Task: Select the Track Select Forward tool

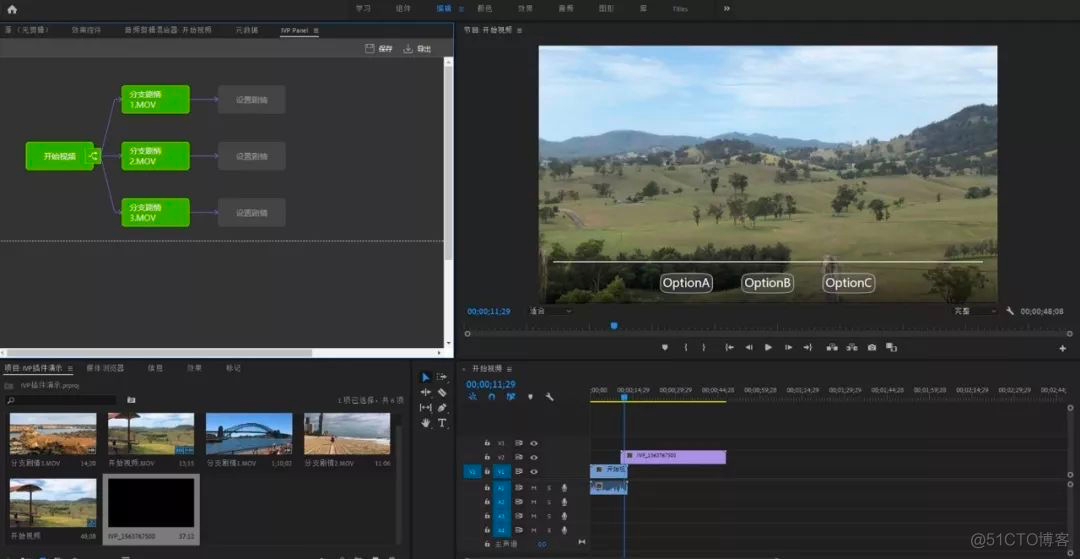Action: pos(442,377)
